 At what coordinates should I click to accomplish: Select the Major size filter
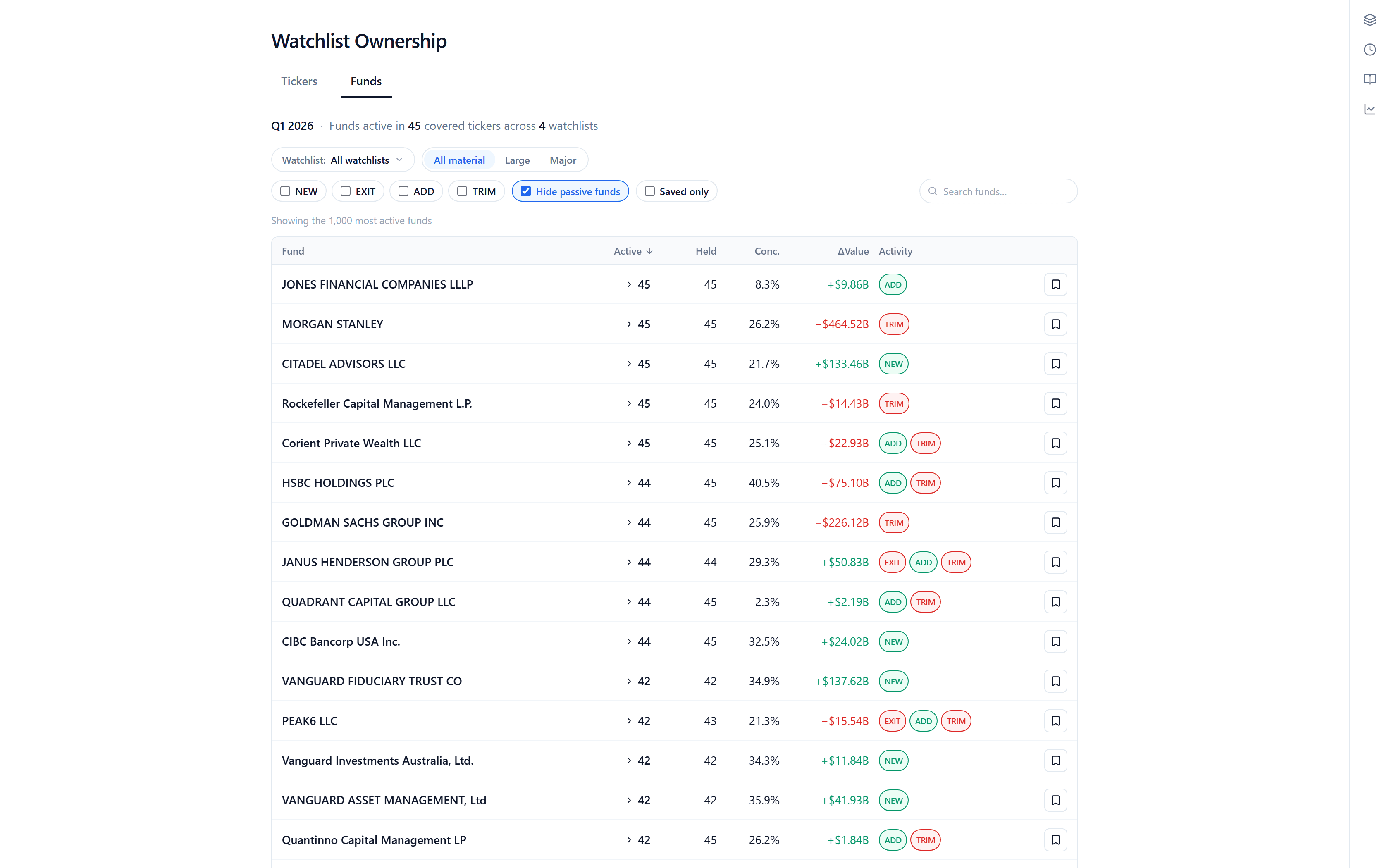tap(563, 160)
